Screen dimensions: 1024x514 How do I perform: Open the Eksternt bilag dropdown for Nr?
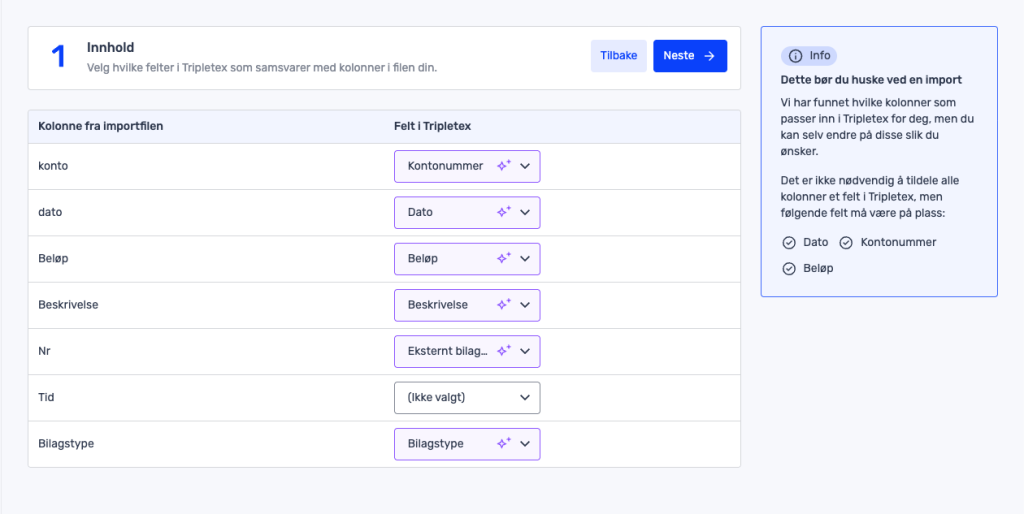pos(467,351)
